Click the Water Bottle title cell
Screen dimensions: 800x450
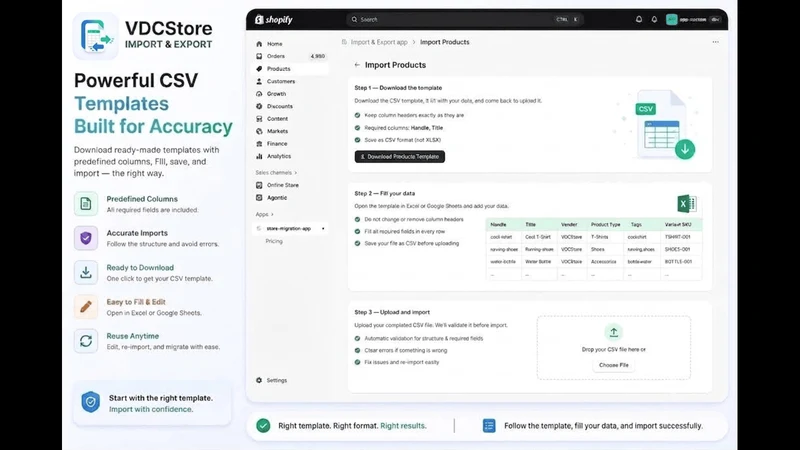click(538, 261)
